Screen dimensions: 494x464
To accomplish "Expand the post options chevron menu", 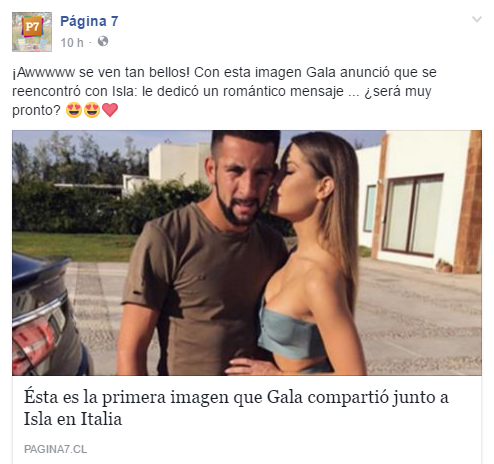I will click(477, 19).
